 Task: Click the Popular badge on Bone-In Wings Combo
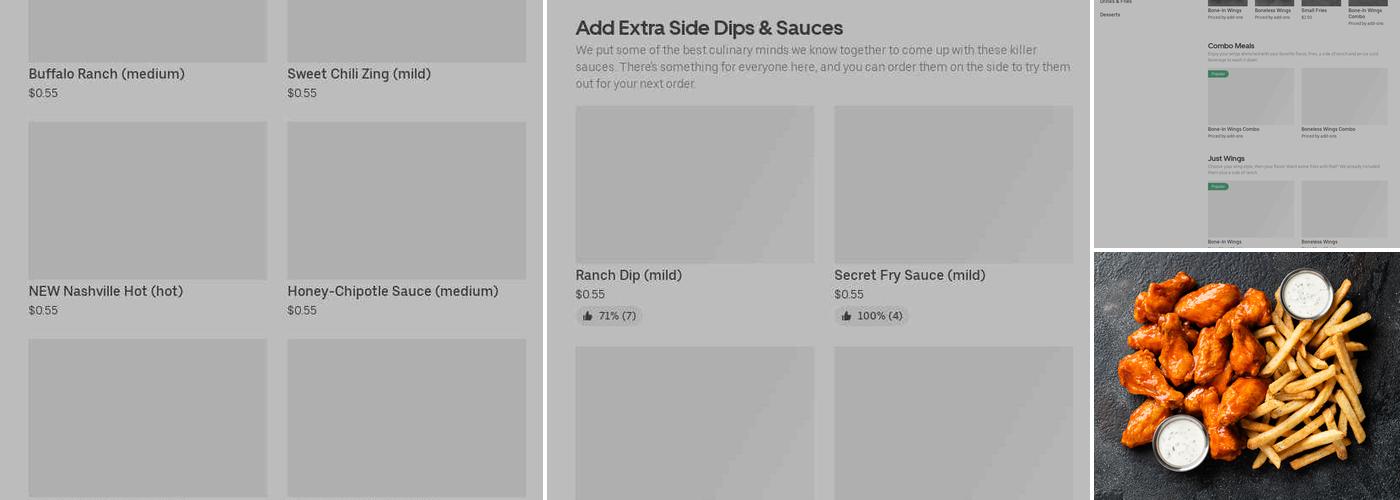click(1218, 74)
